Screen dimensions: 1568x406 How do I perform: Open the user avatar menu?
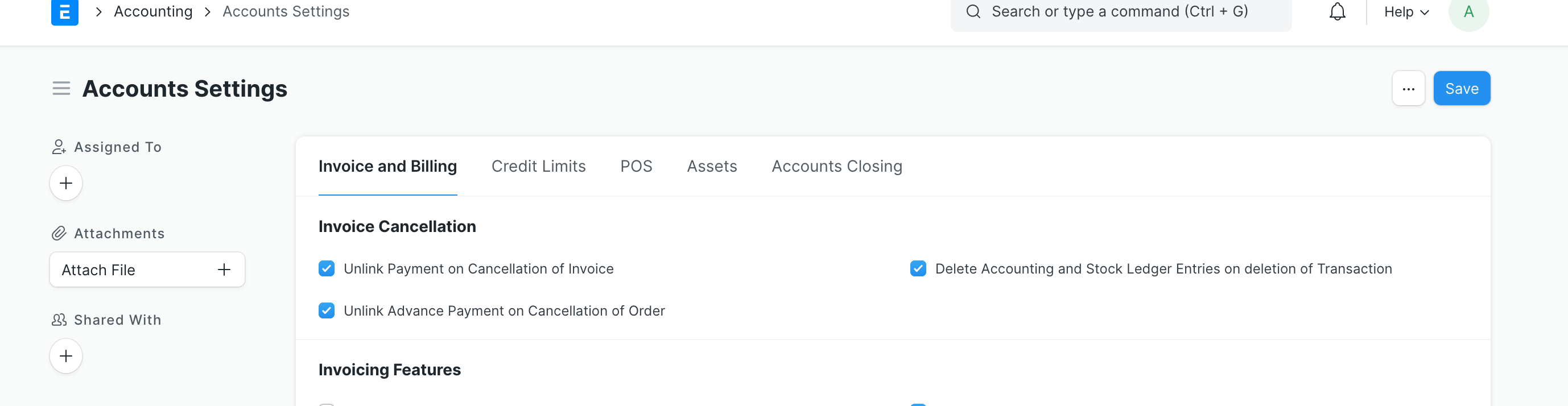click(x=1469, y=11)
